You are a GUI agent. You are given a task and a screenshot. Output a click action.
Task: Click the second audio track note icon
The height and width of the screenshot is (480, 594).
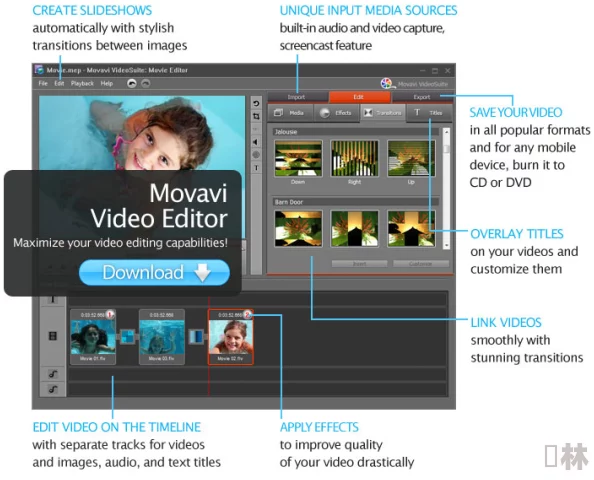point(53,389)
